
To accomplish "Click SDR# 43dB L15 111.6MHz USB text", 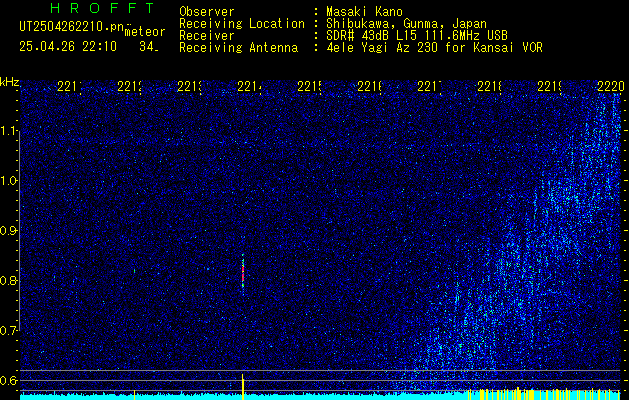I will pos(417,36).
